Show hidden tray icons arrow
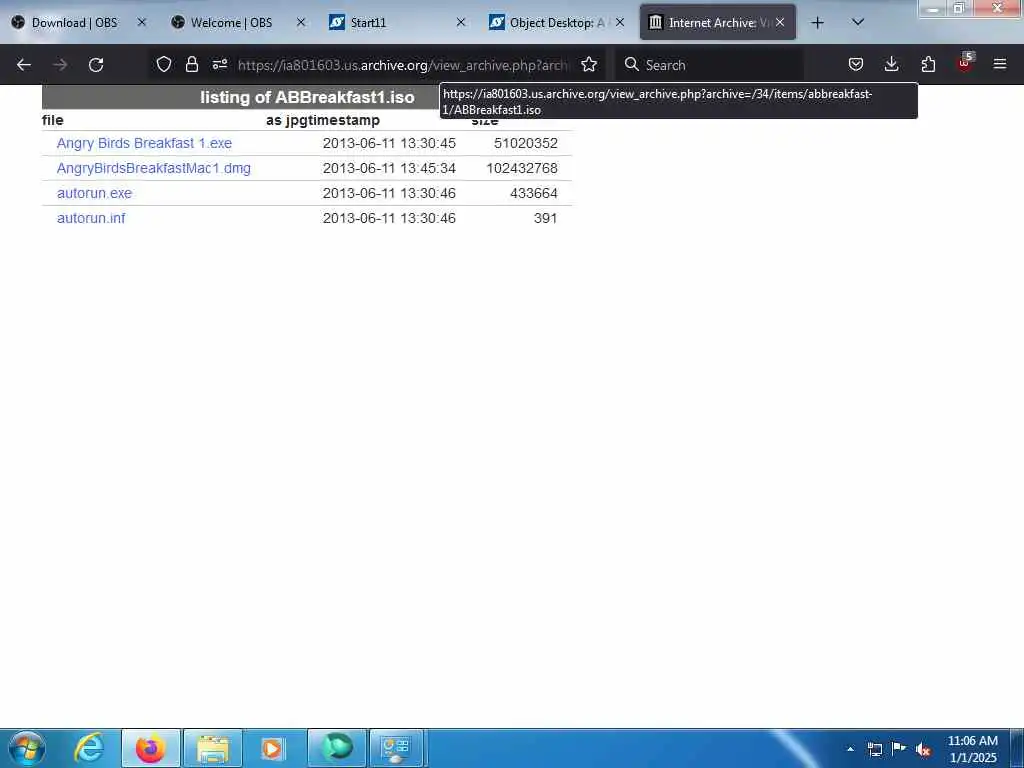The height and width of the screenshot is (768, 1024). [850, 749]
